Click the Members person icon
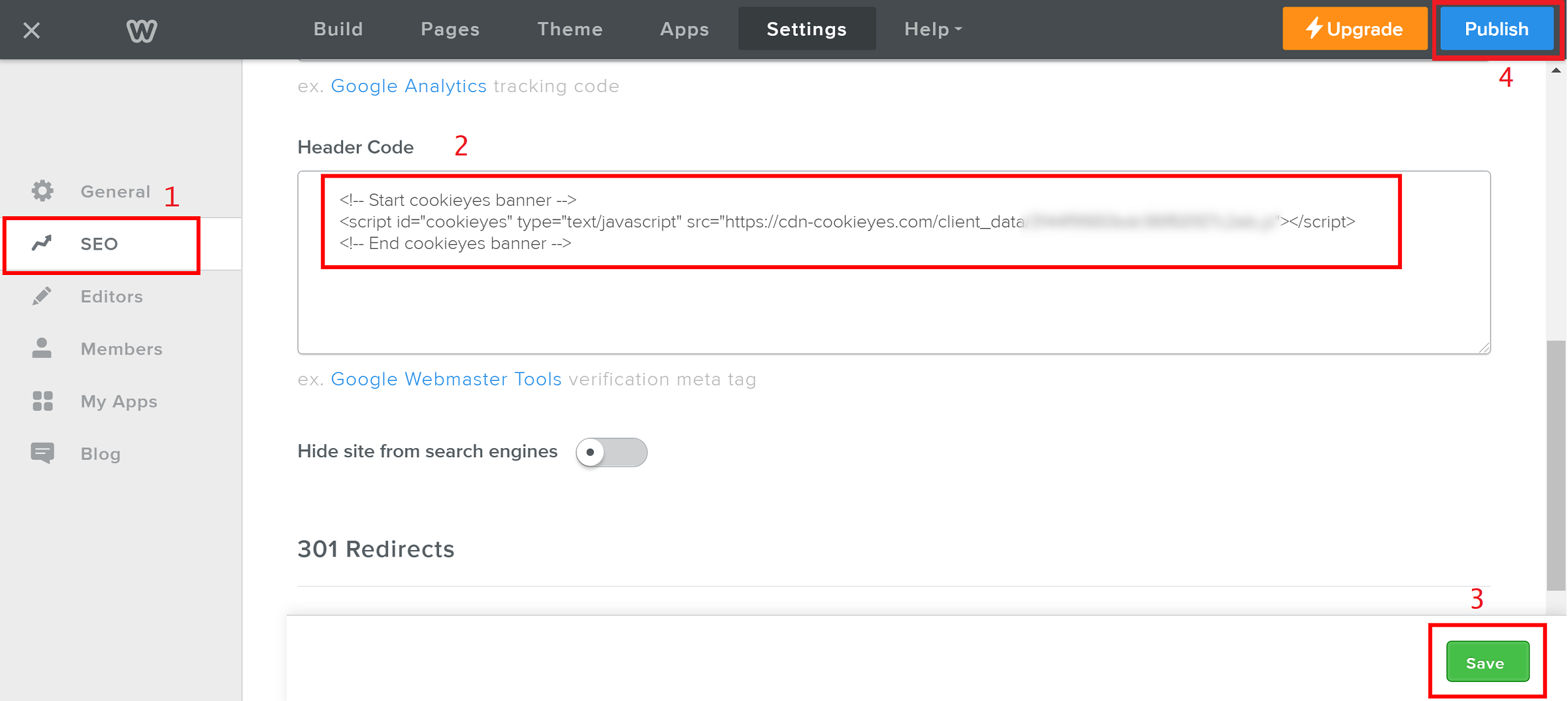1568x701 pixels. (x=42, y=348)
